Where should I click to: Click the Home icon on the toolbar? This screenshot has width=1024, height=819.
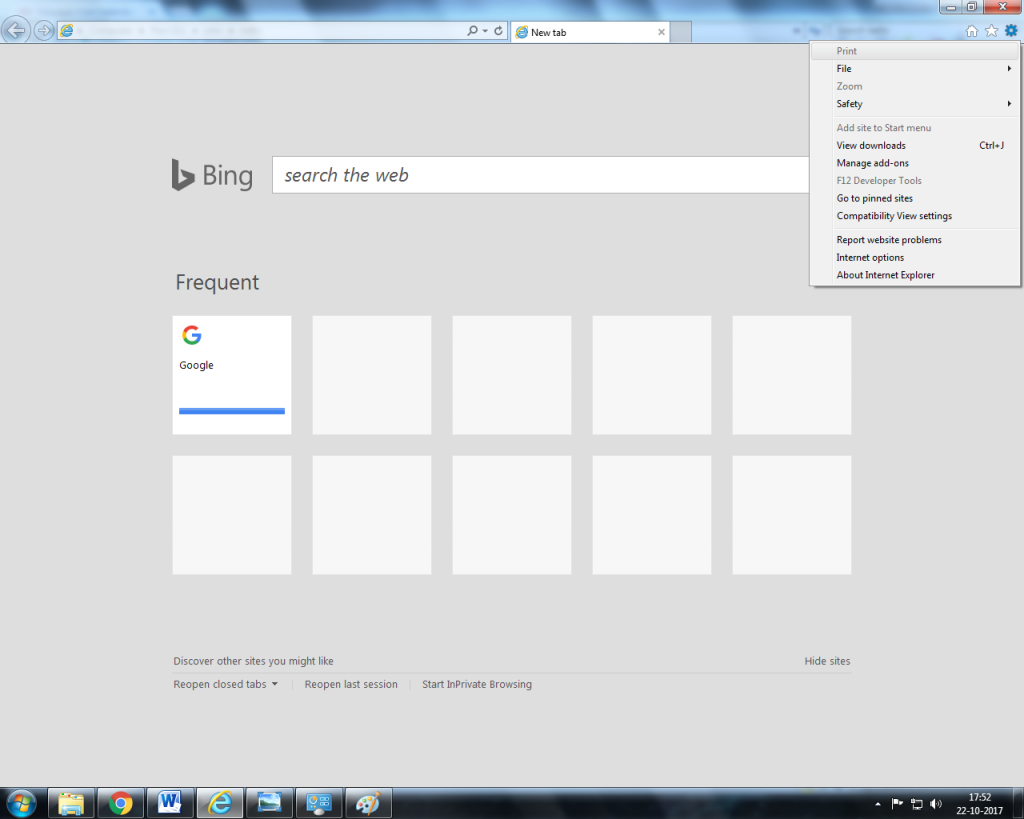(971, 31)
